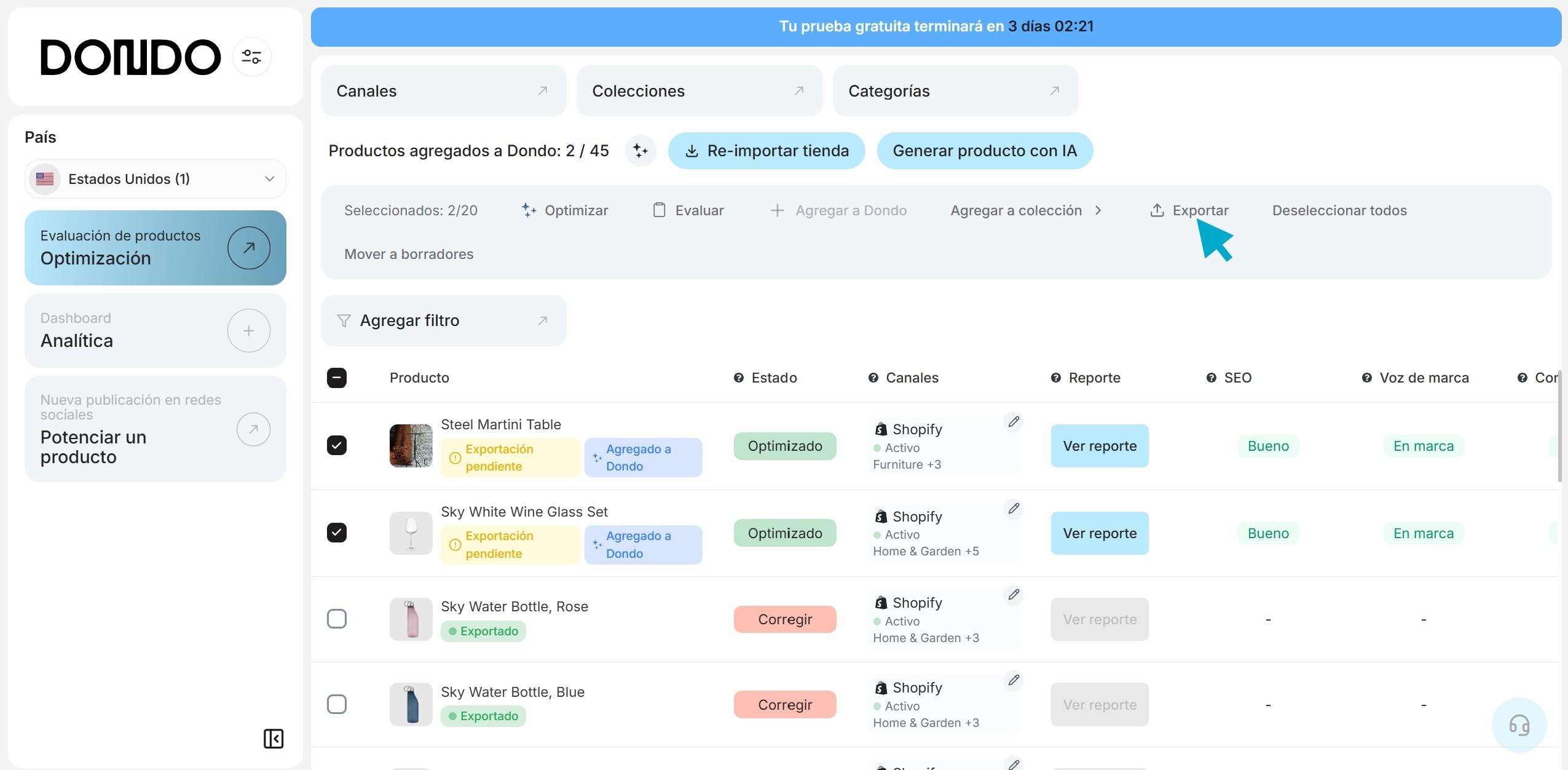Click the Steel Martini Table product thumbnail
The height and width of the screenshot is (770, 1568).
411,445
